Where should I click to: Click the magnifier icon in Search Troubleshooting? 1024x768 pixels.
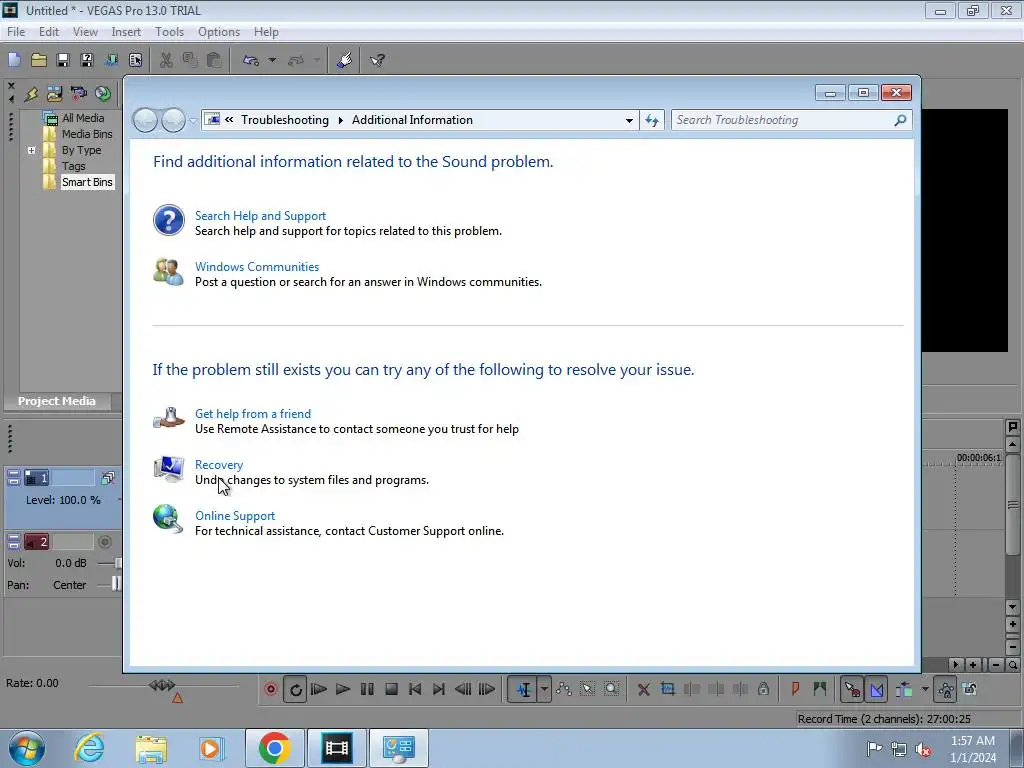(900, 120)
